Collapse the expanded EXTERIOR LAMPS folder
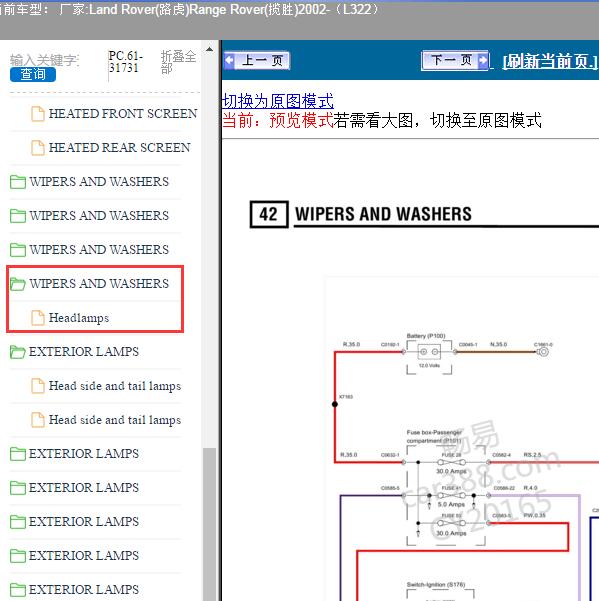 18,352
